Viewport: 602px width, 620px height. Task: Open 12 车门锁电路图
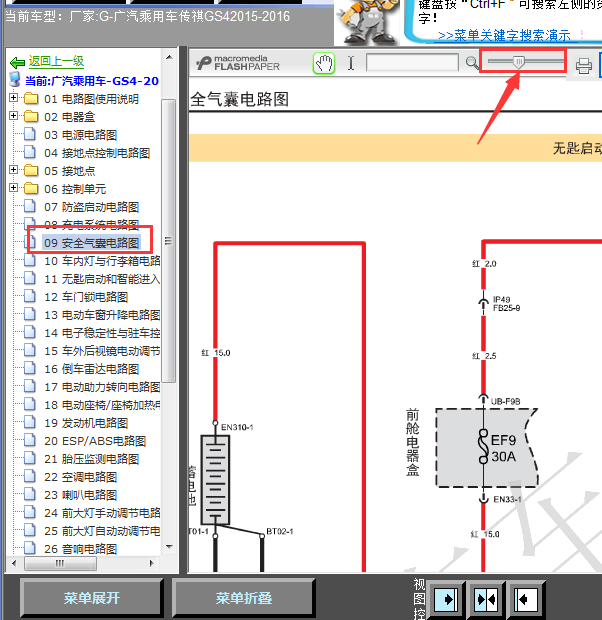click(x=86, y=297)
